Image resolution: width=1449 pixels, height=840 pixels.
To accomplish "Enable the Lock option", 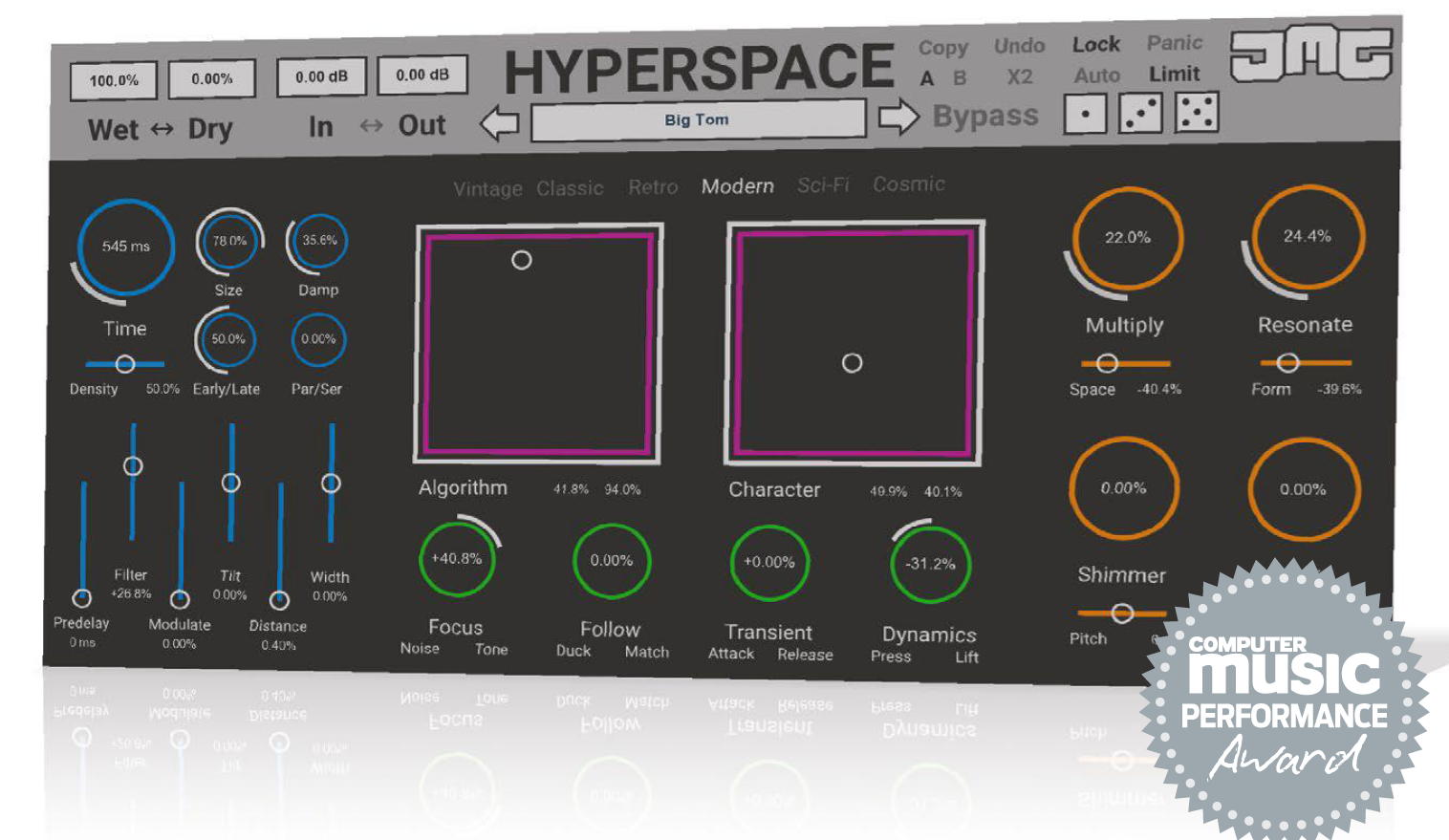I will coord(1095,45).
